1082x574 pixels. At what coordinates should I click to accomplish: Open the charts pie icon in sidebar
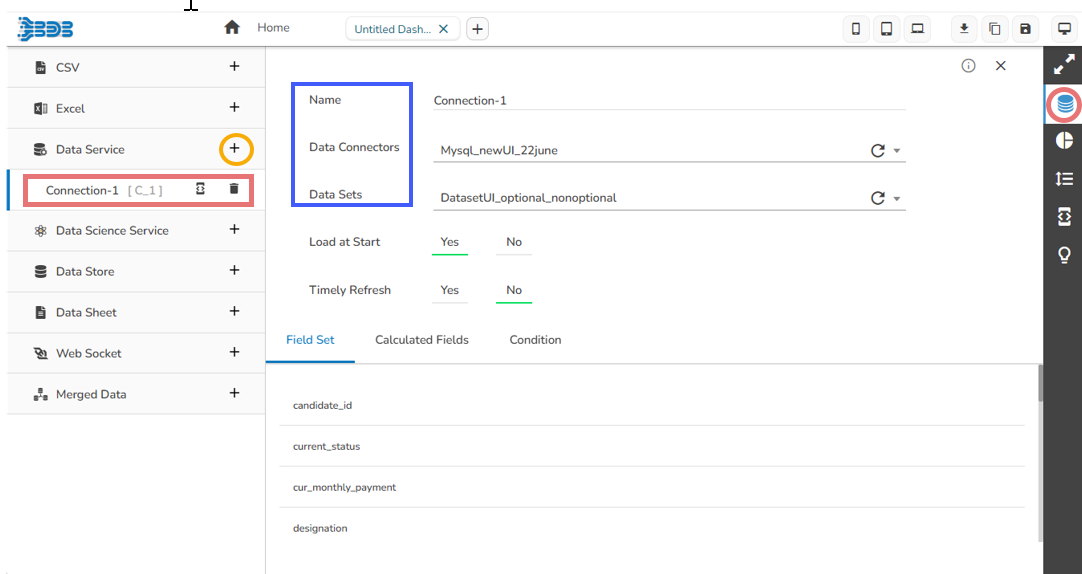pyautogui.click(x=1064, y=140)
